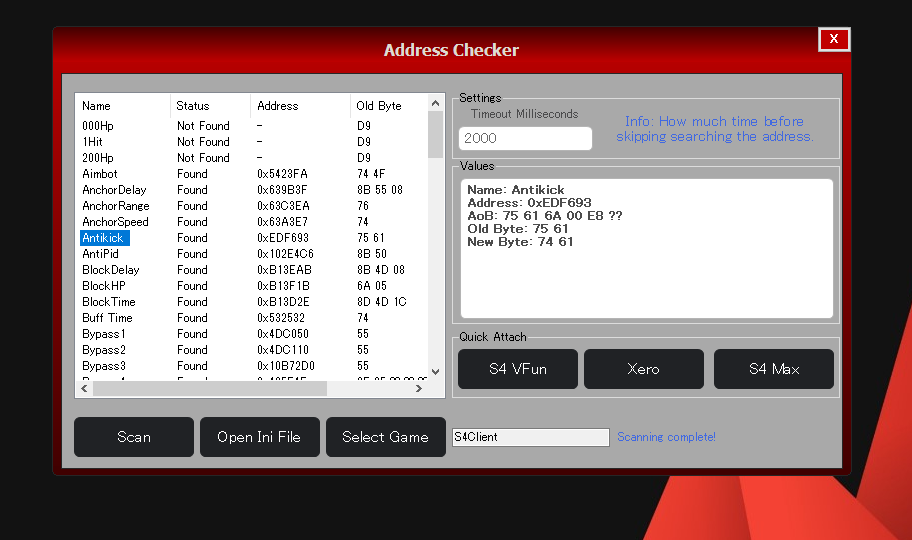The width and height of the screenshot is (912, 540).
Task: Select the AnchorSpeed entry
Action: tap(115, 222)
